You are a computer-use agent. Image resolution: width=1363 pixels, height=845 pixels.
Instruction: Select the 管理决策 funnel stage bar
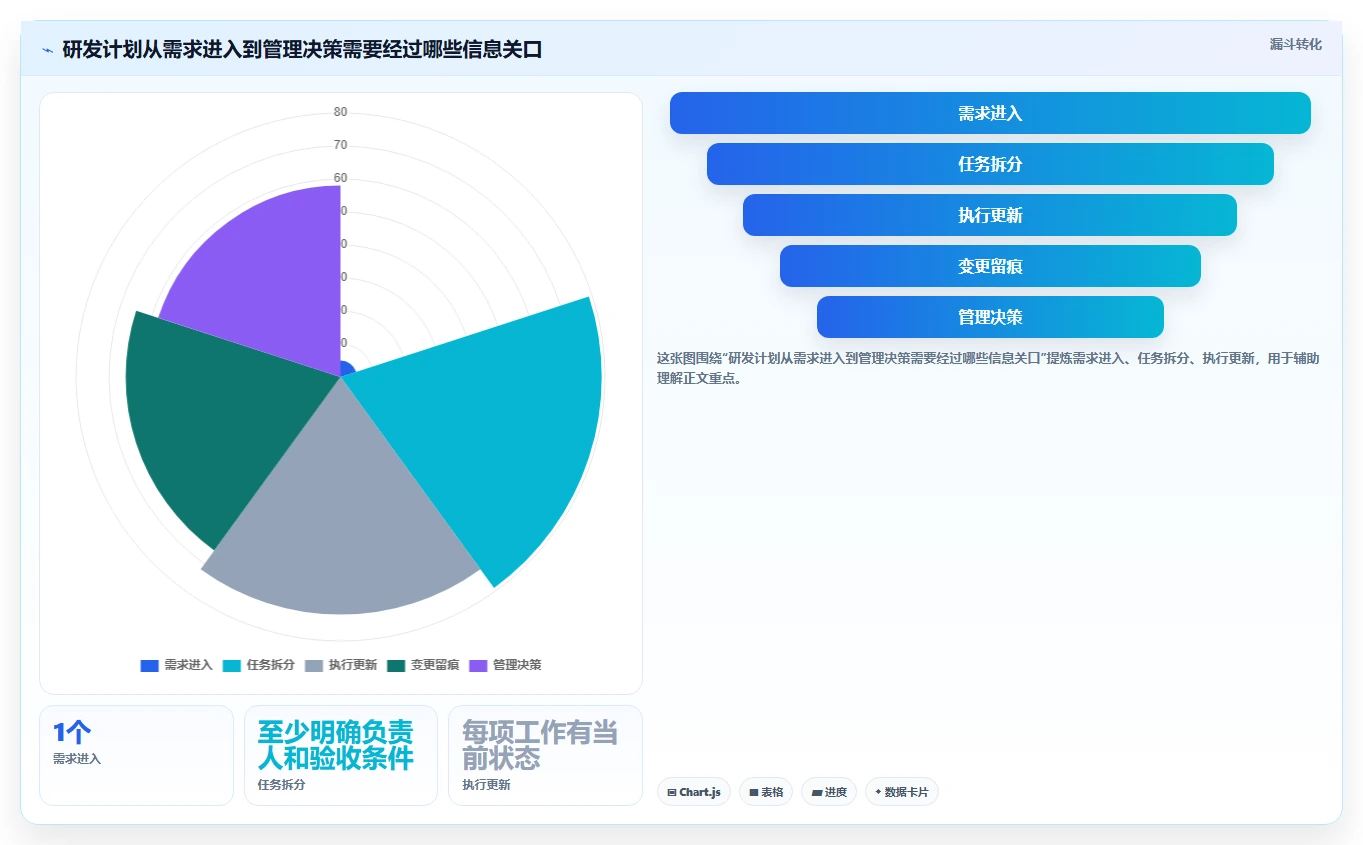click(990, 317)
